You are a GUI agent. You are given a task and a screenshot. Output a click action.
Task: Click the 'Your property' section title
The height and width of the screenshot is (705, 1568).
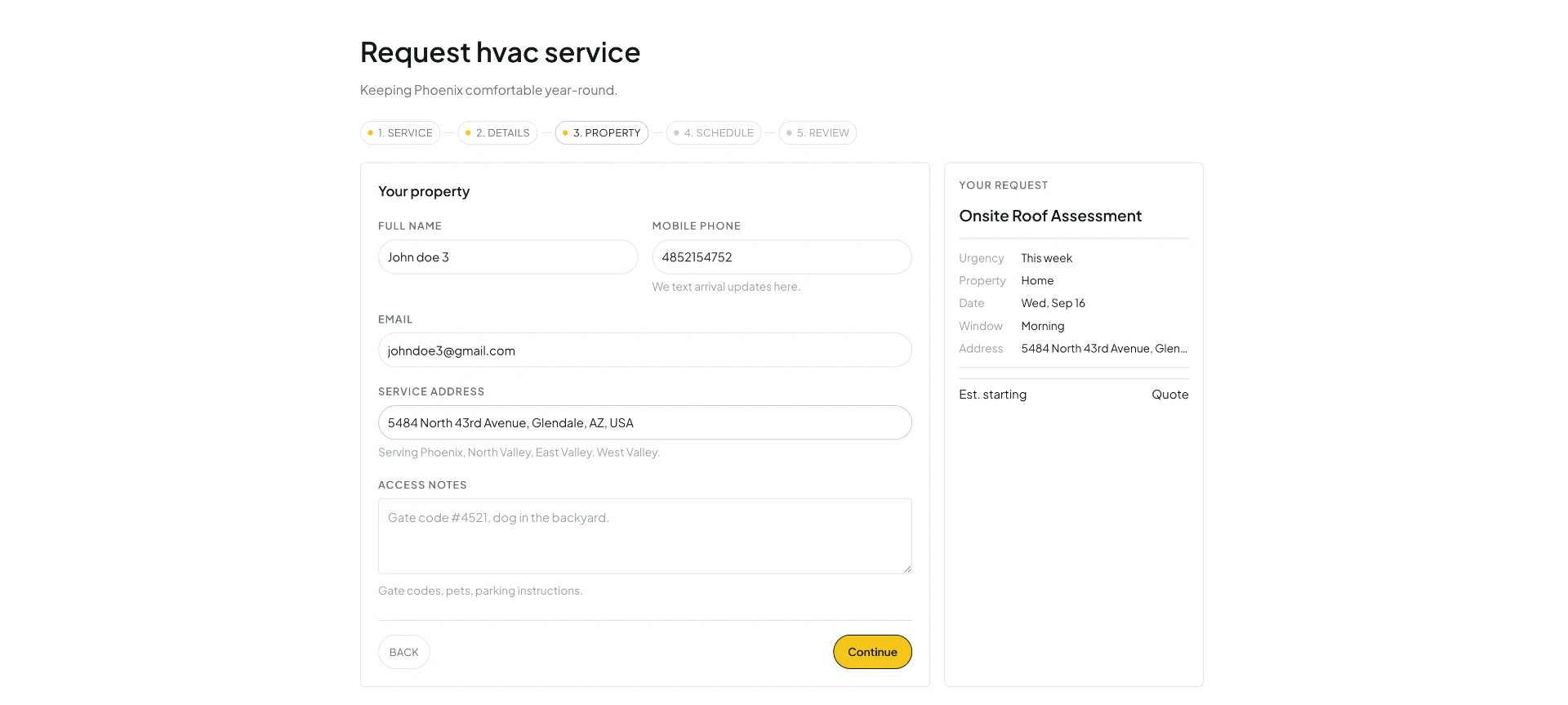(x=424, y=191)
